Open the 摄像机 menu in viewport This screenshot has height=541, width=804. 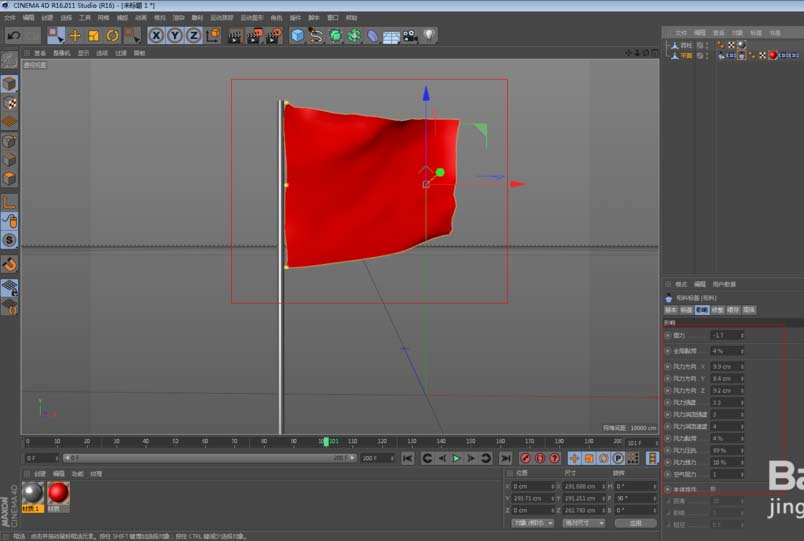62,53
